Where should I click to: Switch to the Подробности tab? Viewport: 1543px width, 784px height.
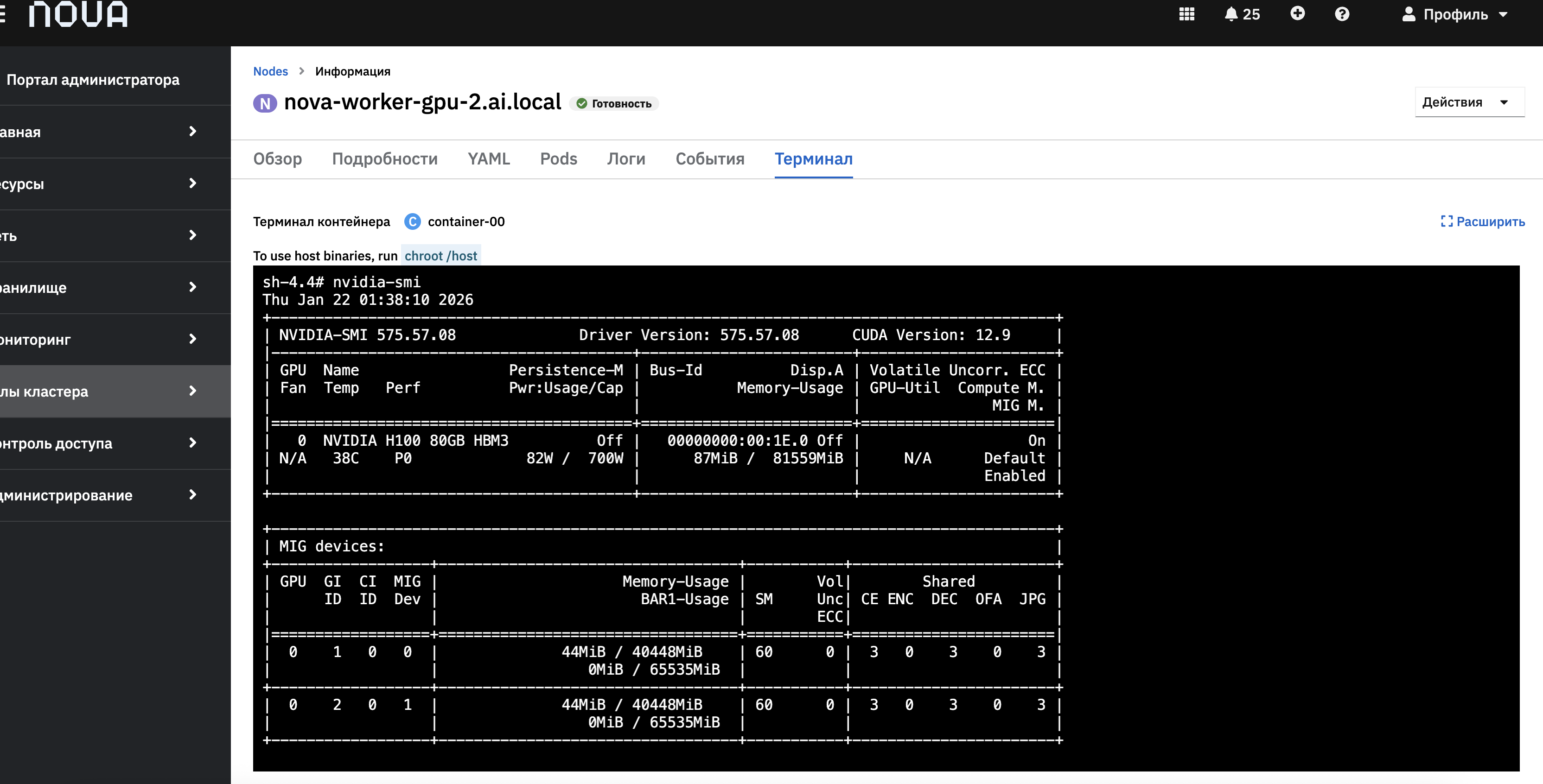[384, 158]
